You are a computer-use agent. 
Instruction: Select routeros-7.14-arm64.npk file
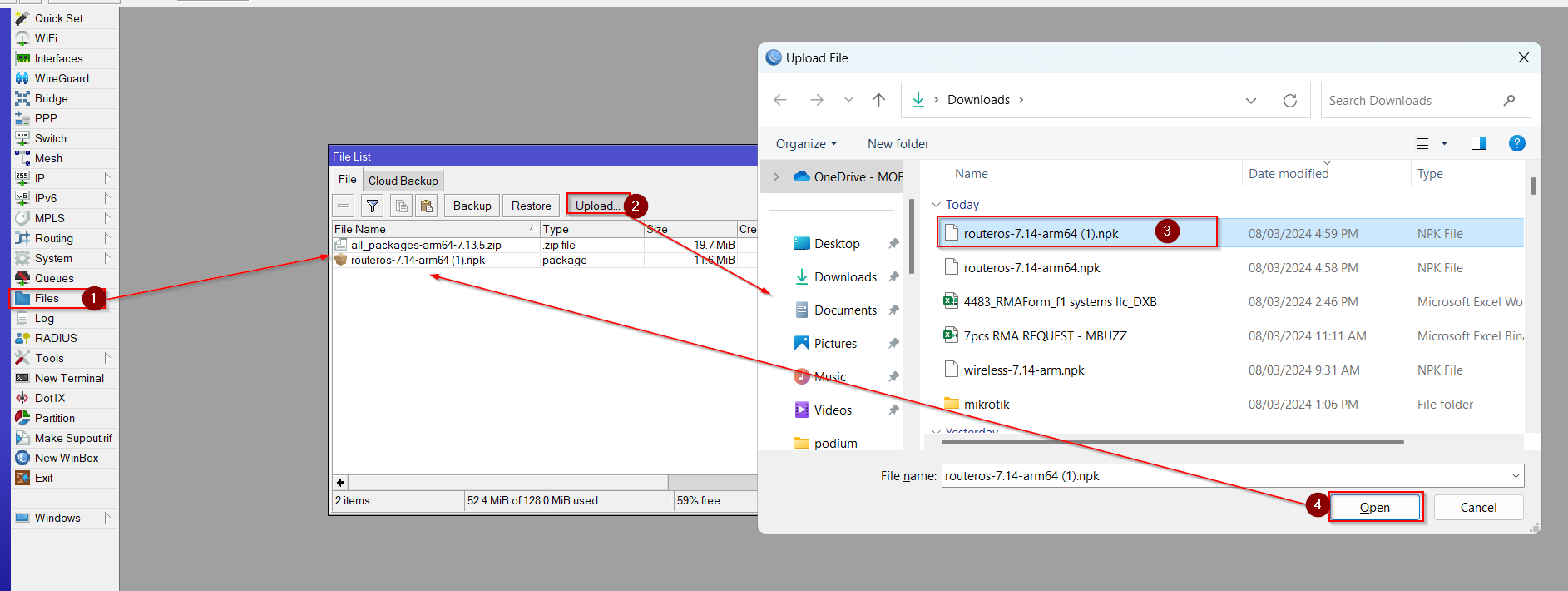(x=1231, y=267)
